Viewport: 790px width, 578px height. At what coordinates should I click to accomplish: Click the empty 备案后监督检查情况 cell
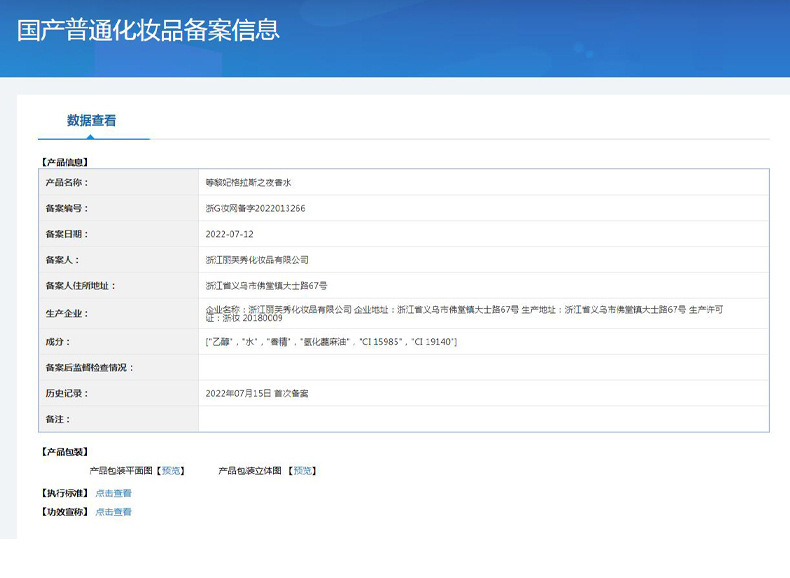[484, 367]
